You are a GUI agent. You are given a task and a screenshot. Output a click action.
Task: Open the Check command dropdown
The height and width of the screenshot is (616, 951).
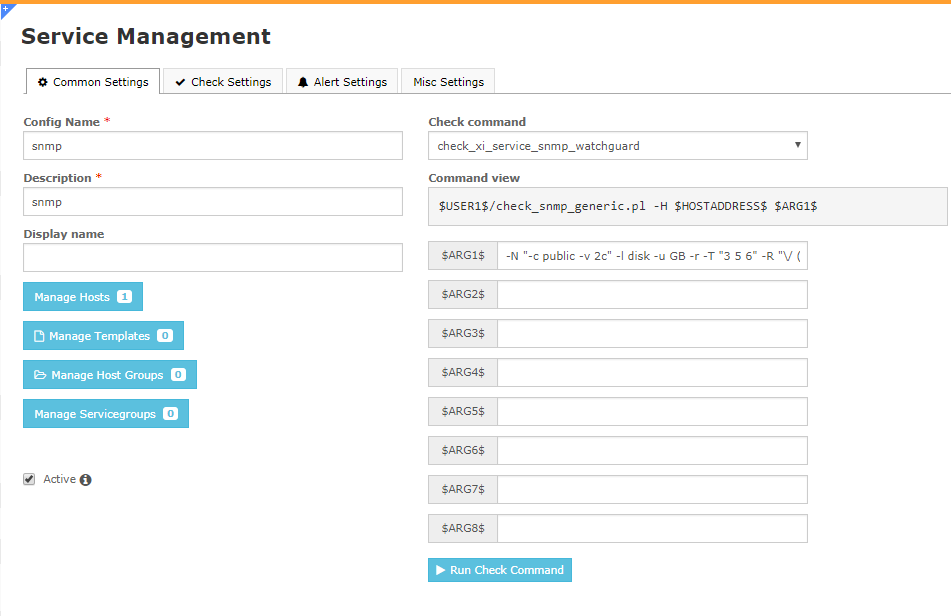click(x=617, y=146)
